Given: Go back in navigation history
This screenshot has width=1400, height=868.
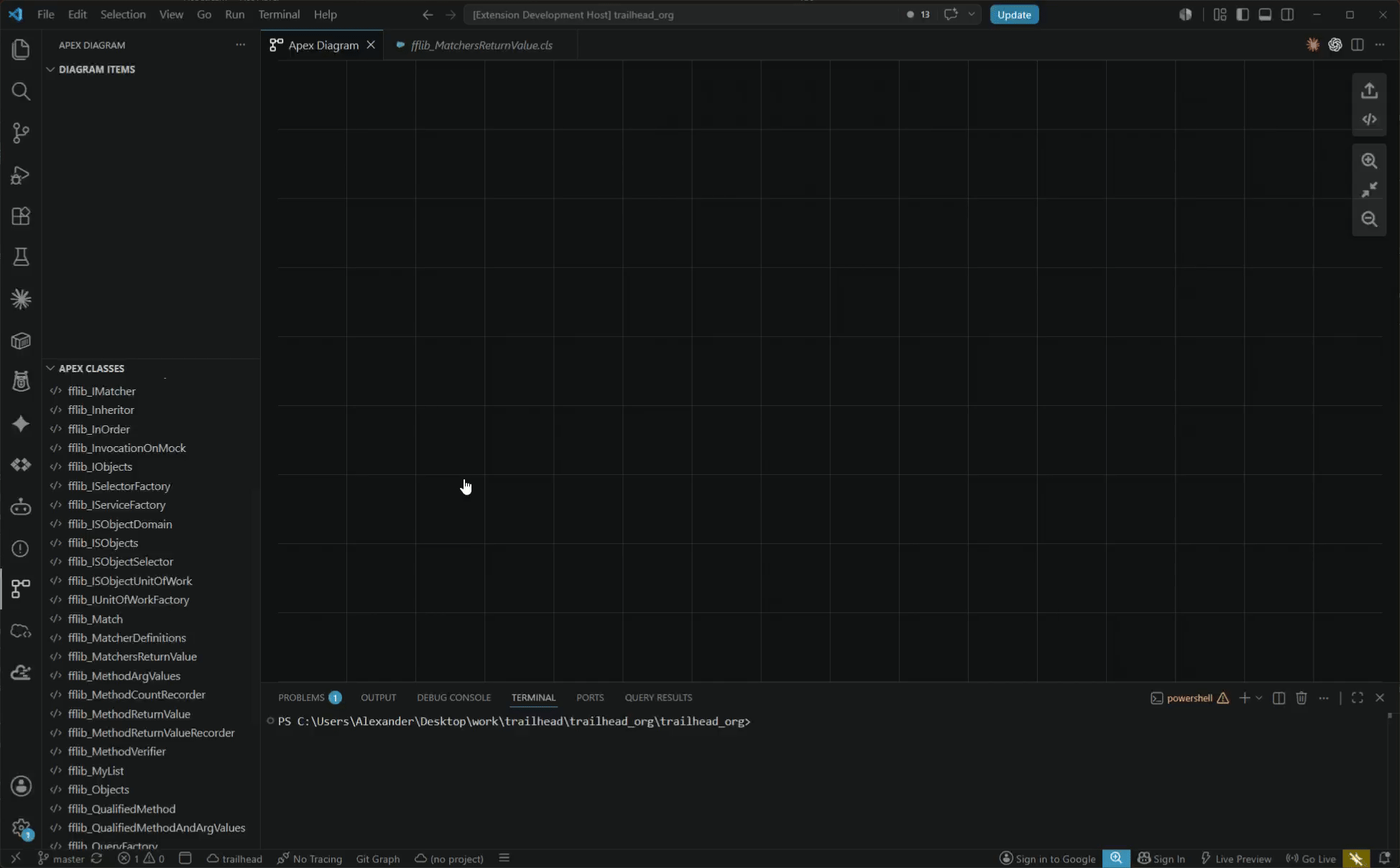Looking at the screenshot, I should pos(428,14).
